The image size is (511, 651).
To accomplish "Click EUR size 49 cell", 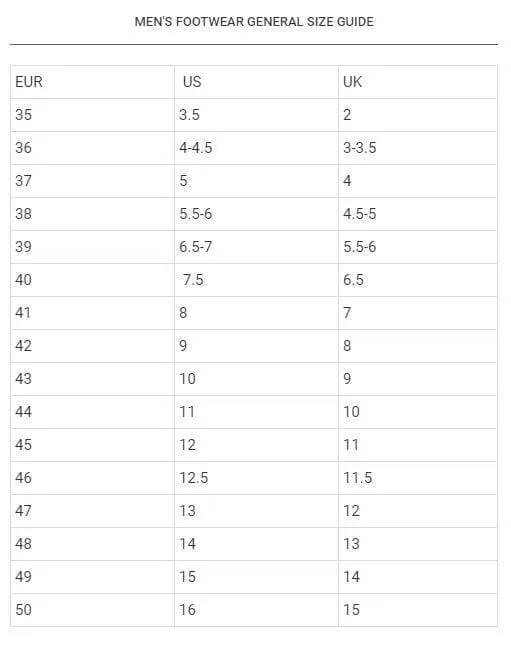I will tap(92, 577).
